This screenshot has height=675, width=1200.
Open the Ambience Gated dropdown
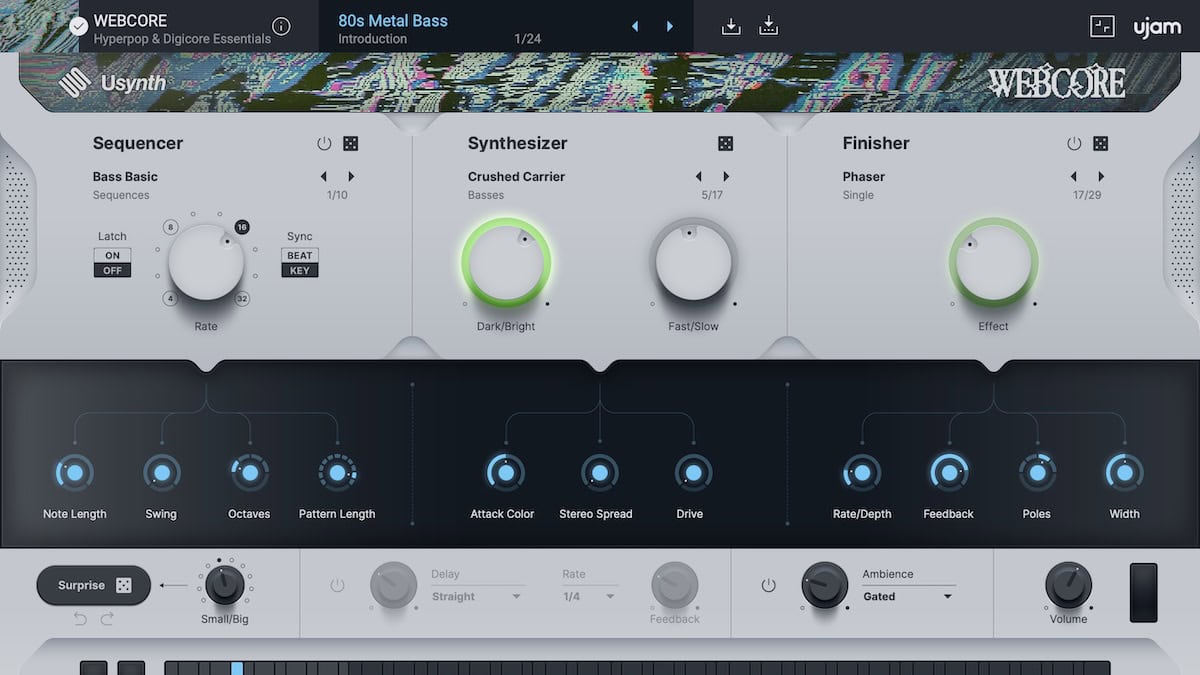tap(908, 597)
